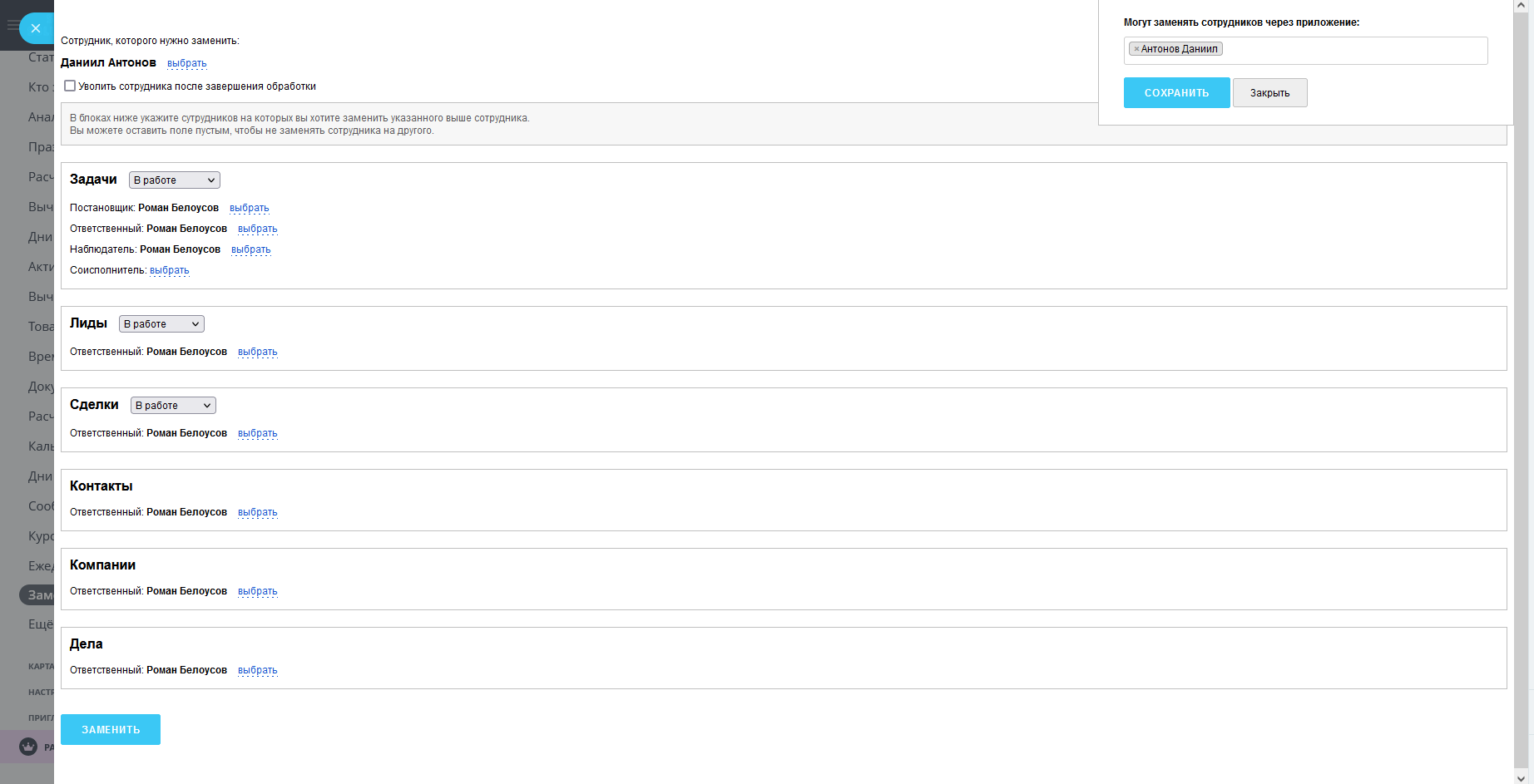Click the 'Лиды' section heading
This screenshot has width=1534, height=784.
[88, 323]
